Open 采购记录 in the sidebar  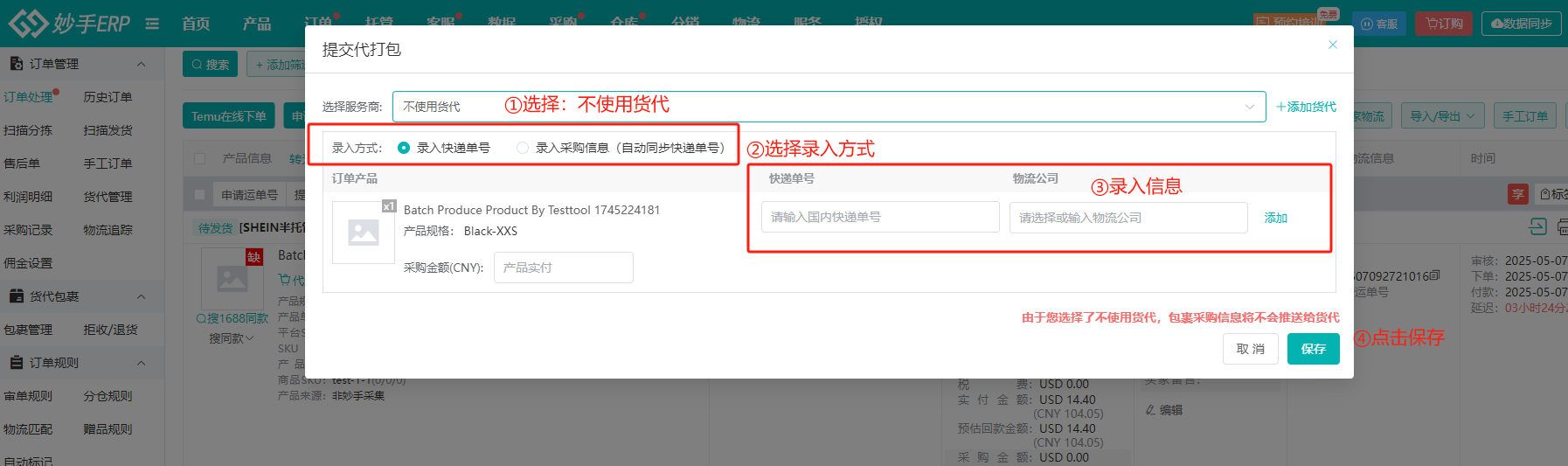click(x=28, y=230)
